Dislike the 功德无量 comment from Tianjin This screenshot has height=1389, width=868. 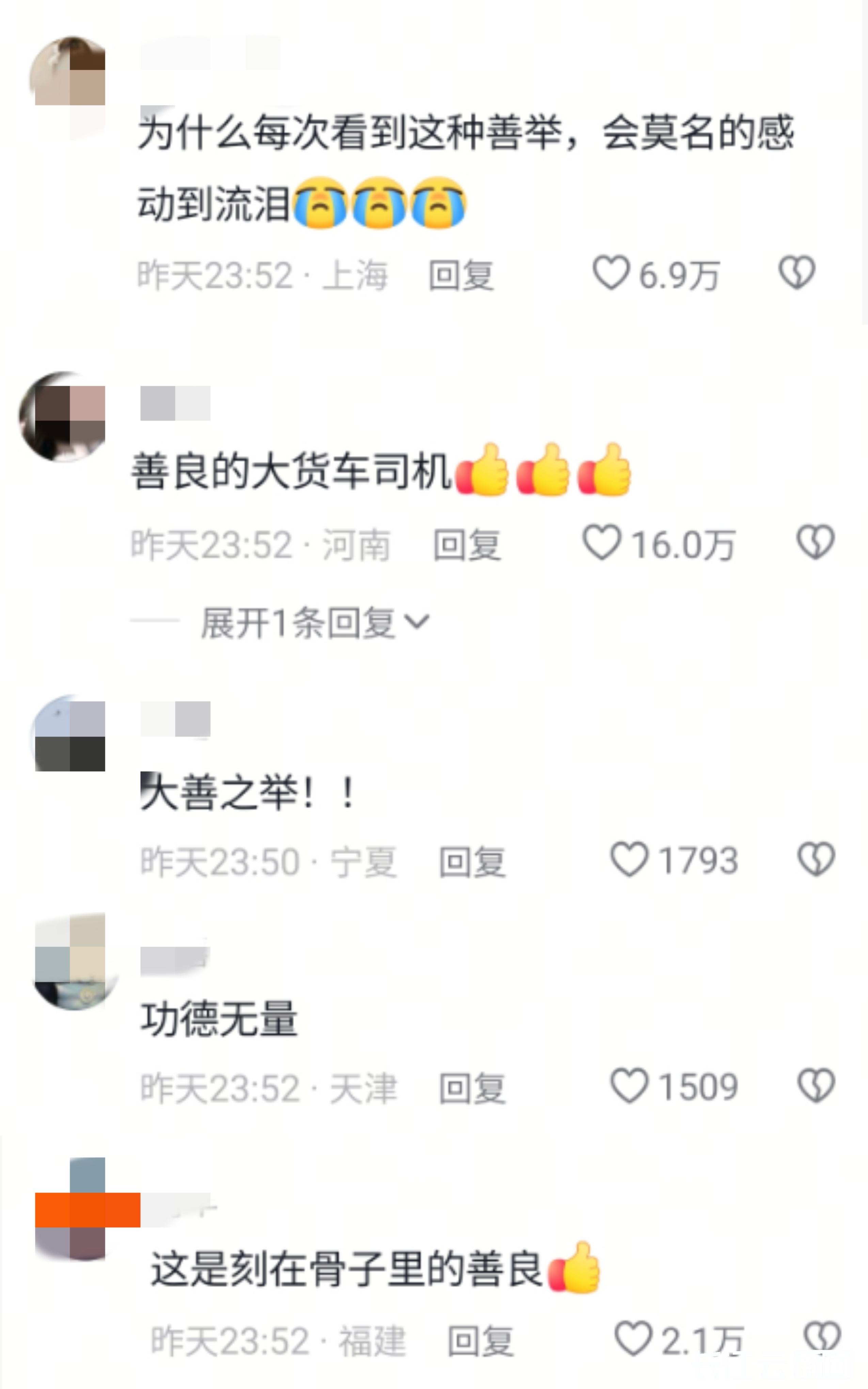[816, 1085]
